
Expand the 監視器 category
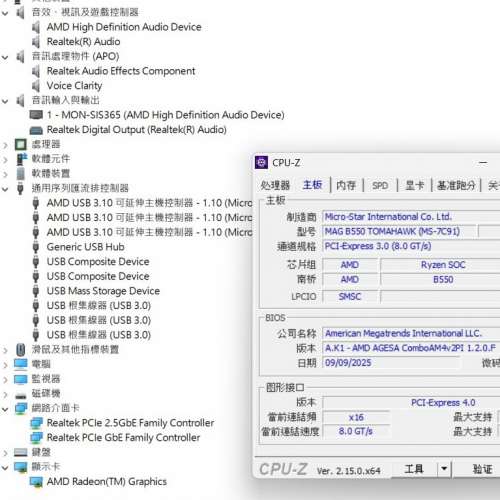(x=5, y=380)
